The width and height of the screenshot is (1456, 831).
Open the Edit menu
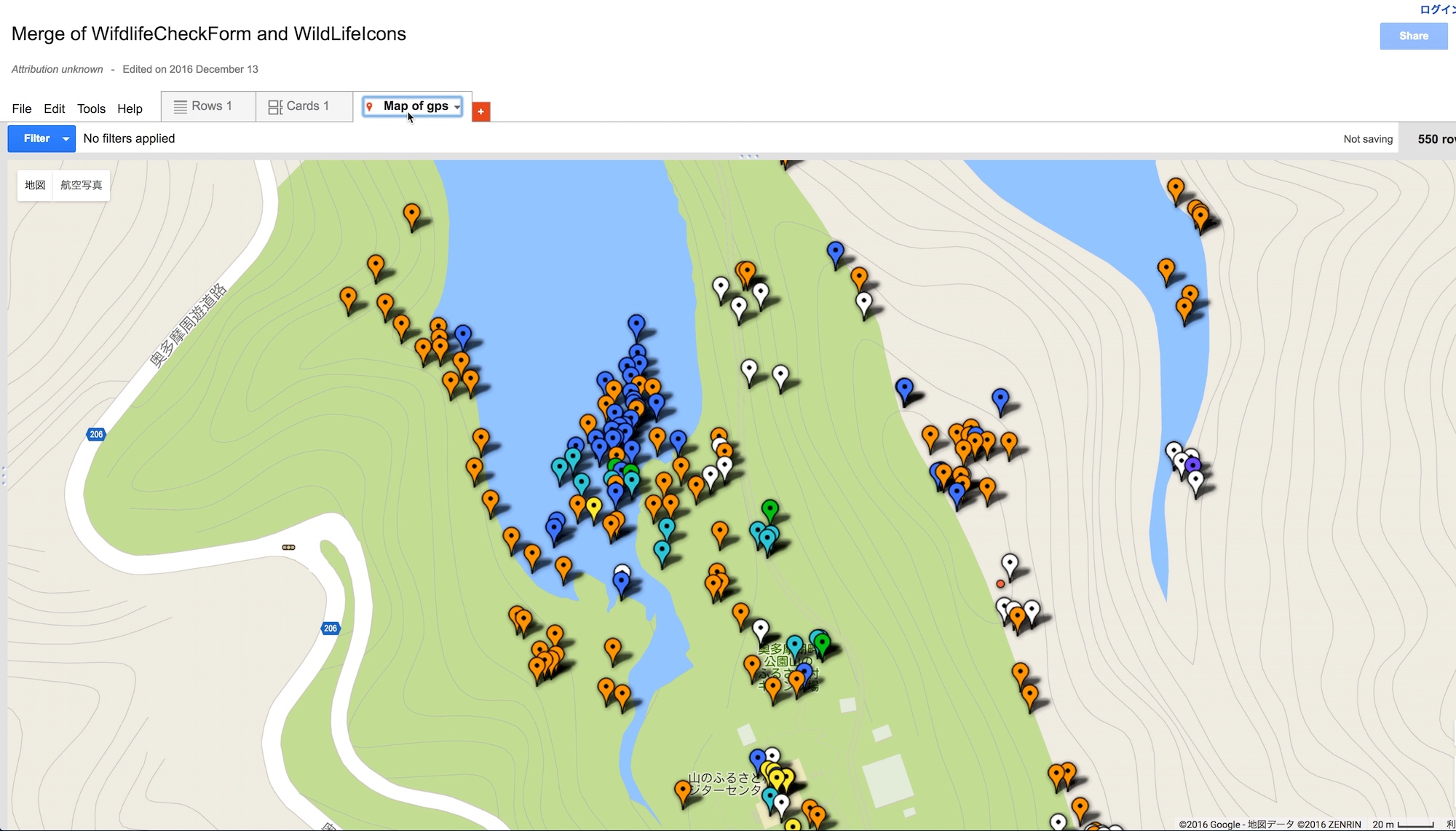[x=54, y=109]
